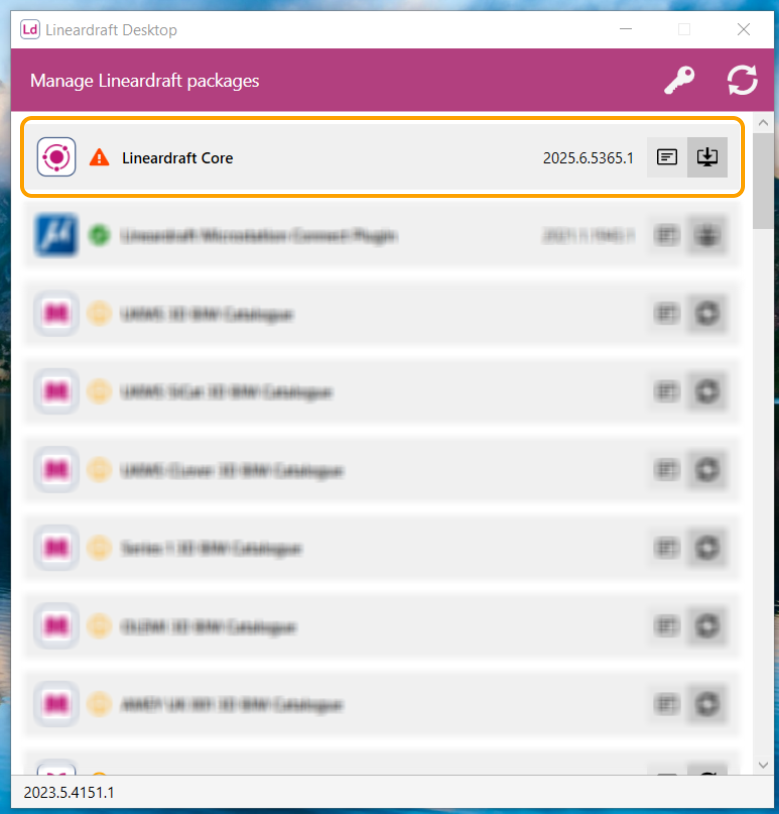Click version number 2025.6.5365.1
Viewport: 779px width, 814px height.
click(588, 158)
